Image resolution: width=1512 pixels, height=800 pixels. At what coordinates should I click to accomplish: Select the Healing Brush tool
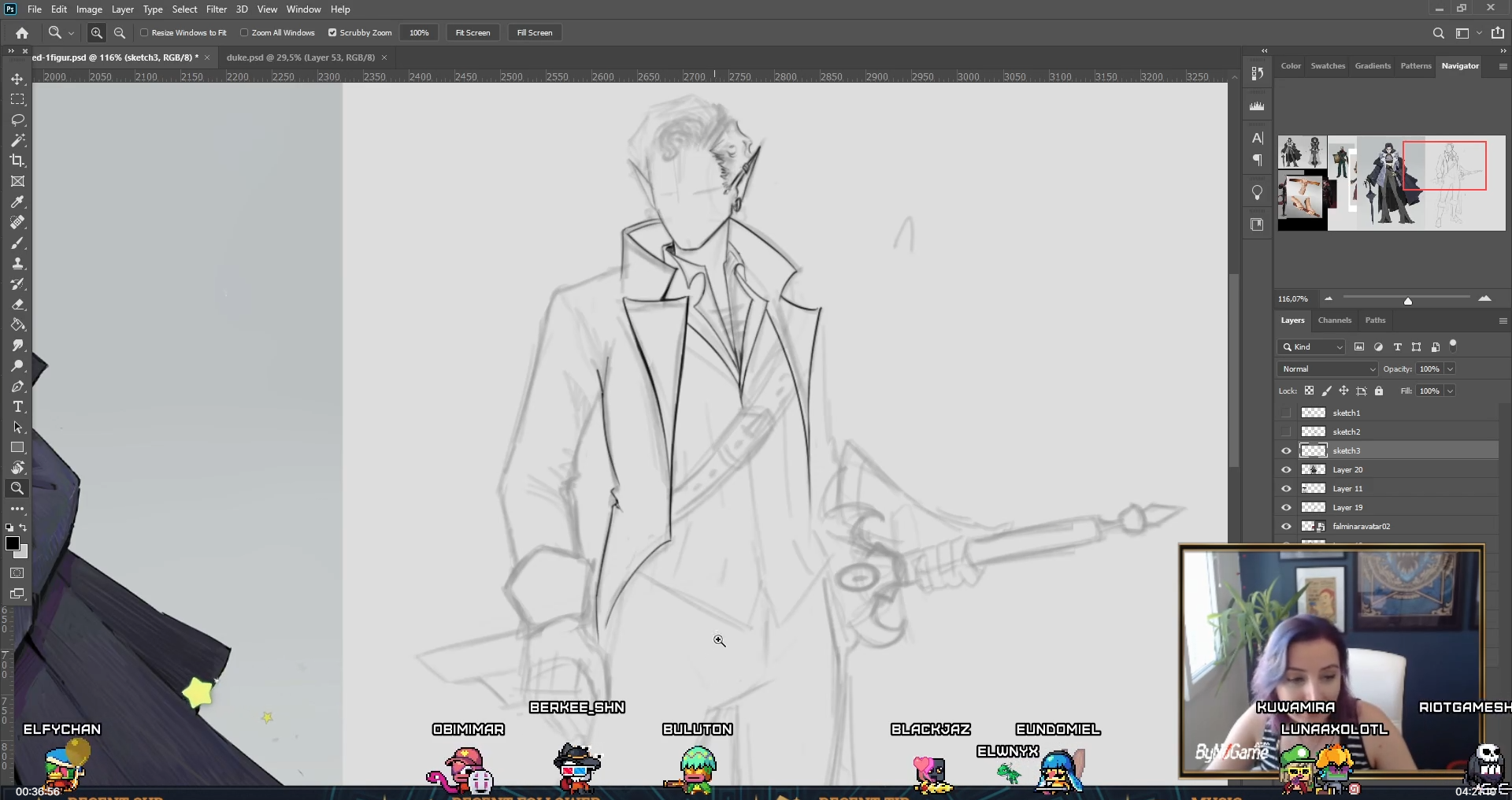17,222
